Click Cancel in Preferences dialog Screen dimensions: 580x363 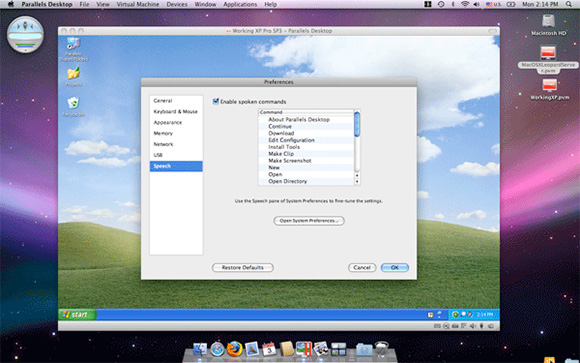pos(362,267)
